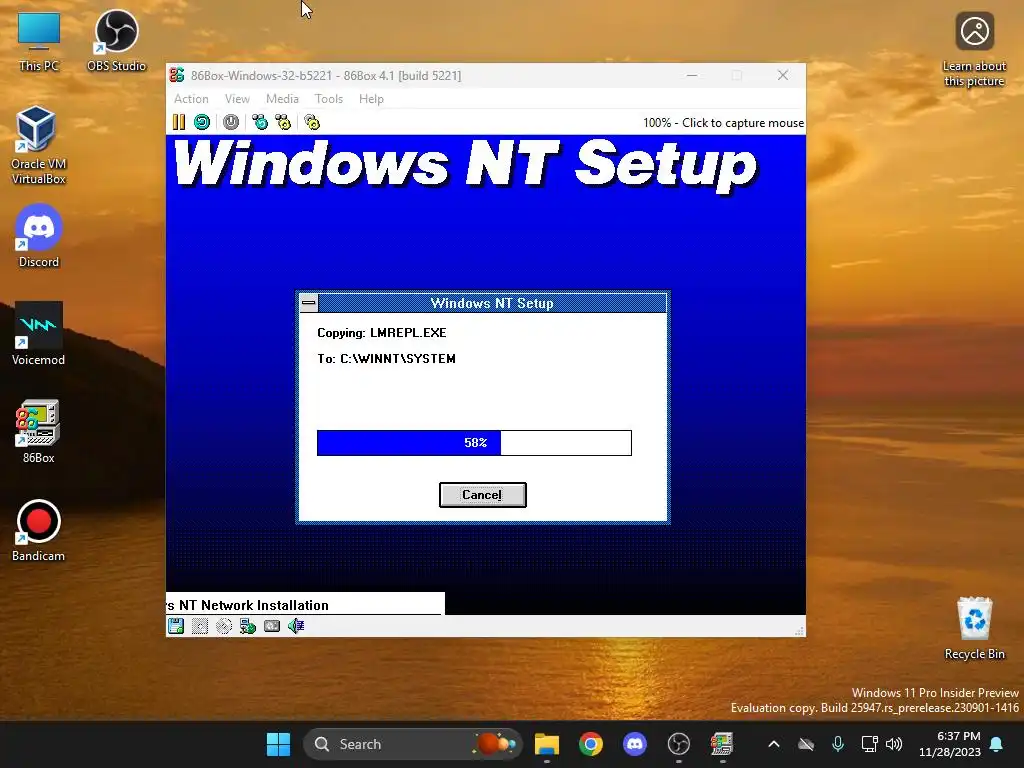Screen dimensions: 1024x768
Task: Click the CD-ROM drive status icon
Action: [x=223, y=626]
